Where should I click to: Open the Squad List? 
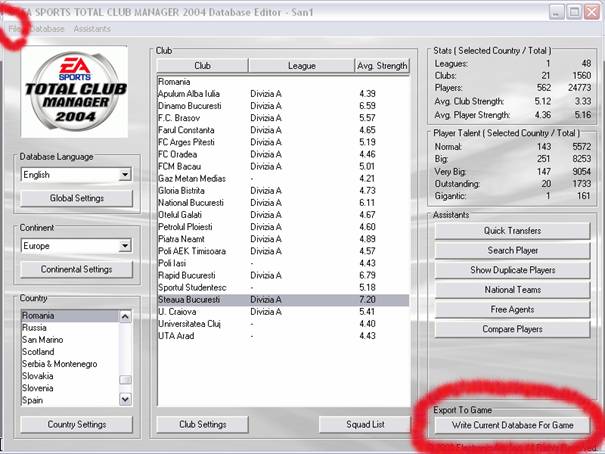point(364,424)
